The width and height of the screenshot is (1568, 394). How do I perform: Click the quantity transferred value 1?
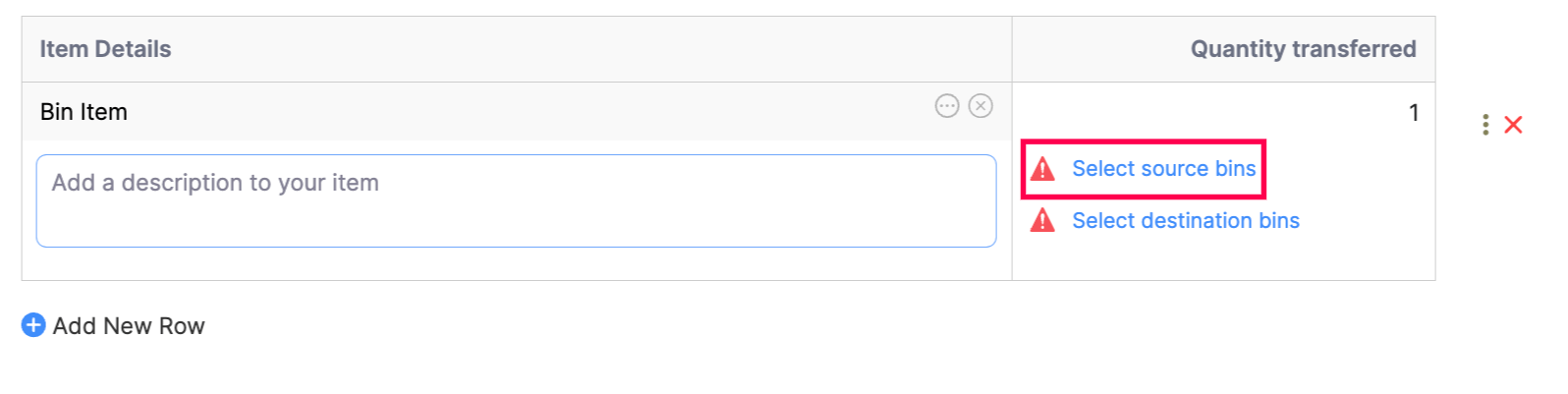pyautogui.click(x=1413, y=113)
